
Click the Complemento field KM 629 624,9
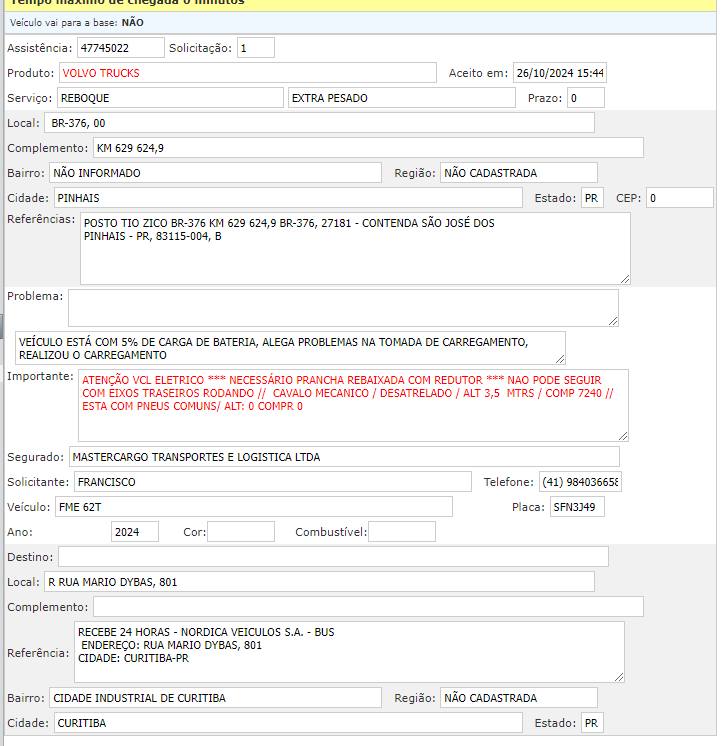pyautogui.click(x=368, y=148)
